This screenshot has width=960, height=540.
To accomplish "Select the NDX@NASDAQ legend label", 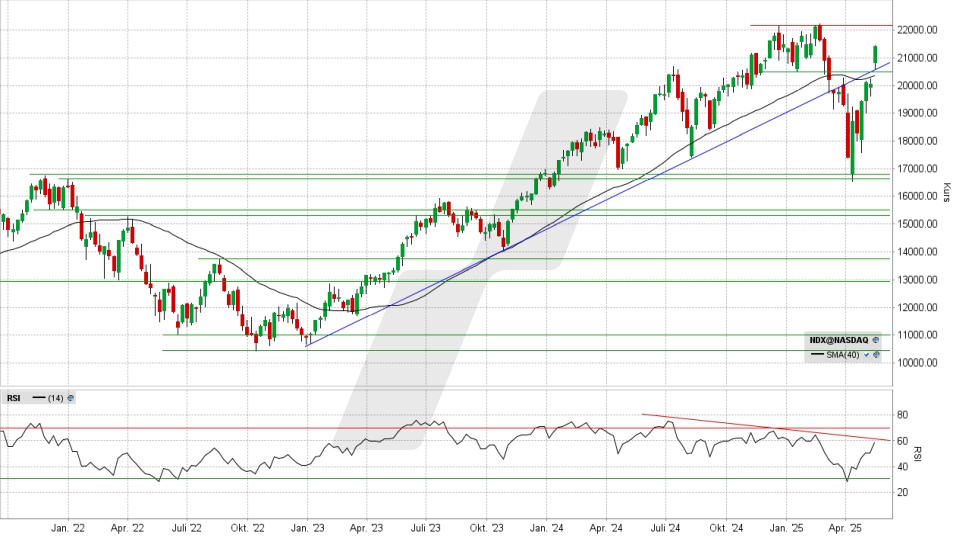I will 839,340.
